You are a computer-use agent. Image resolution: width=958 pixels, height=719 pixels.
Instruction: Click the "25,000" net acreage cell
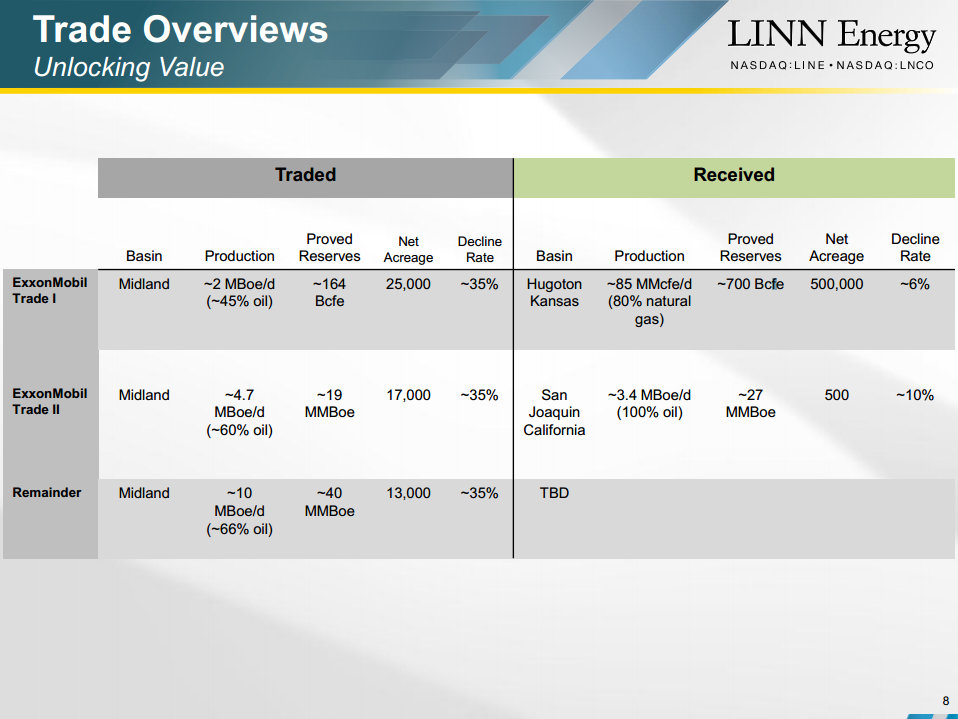[x=408, y=284]
